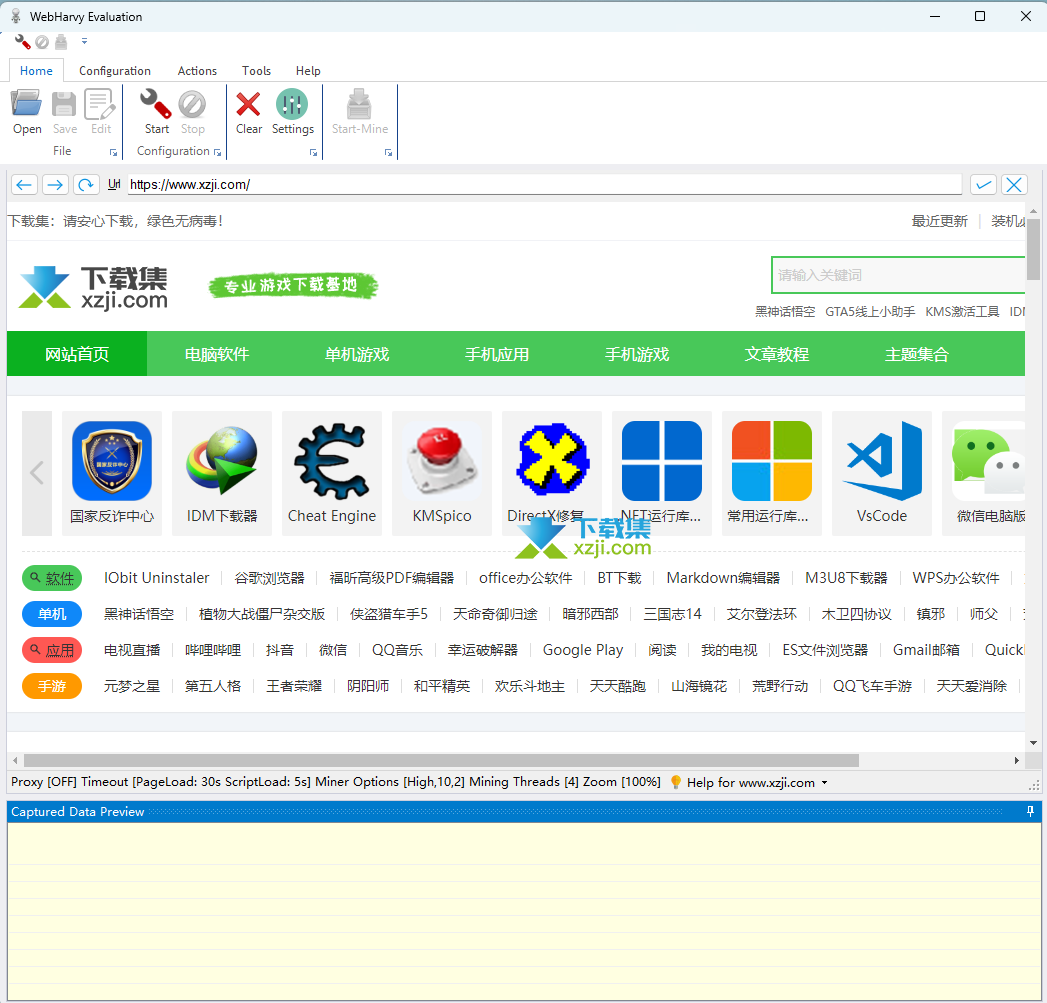Go back in the embedded browser

tap(25, 184)
